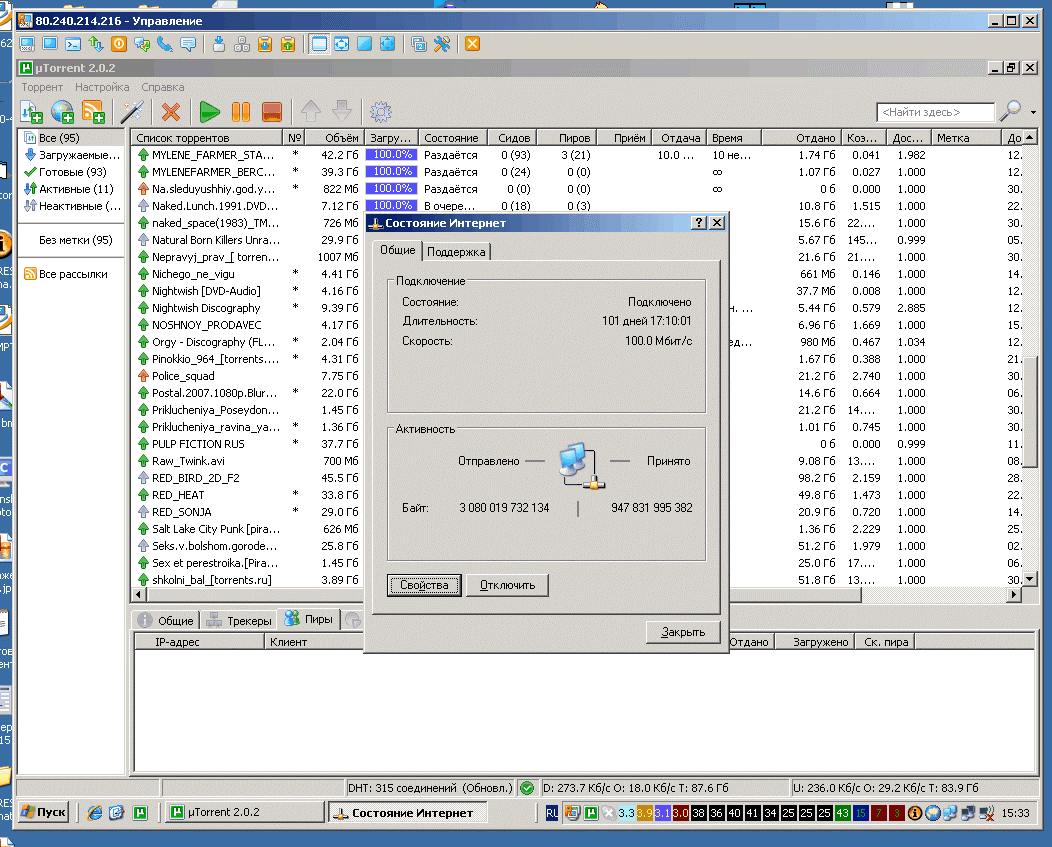Image resolution: width=1052 pixels, height=847 pixels.
Task: Stop the torrent with the stop icon
Action: pos(271,112)
